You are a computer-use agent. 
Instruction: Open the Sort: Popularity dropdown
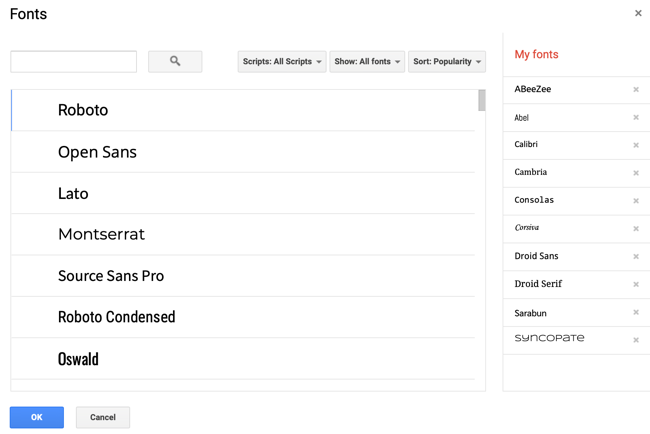click(x=447, y=62)
